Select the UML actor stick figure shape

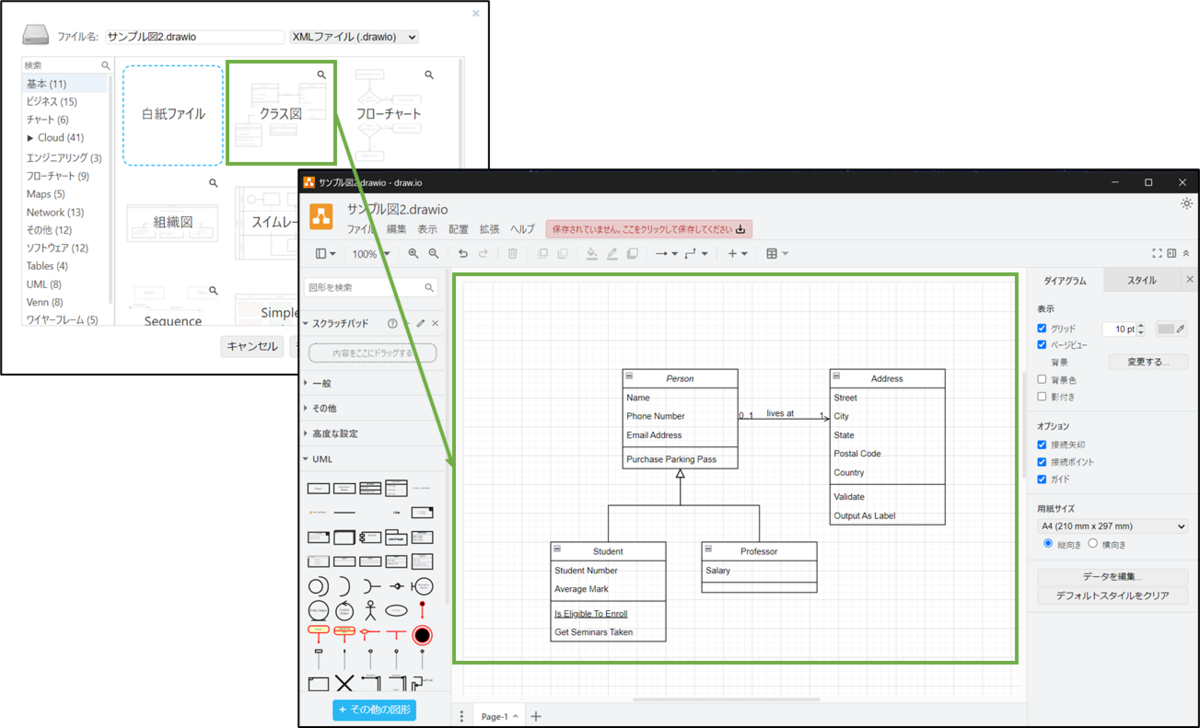371,609
